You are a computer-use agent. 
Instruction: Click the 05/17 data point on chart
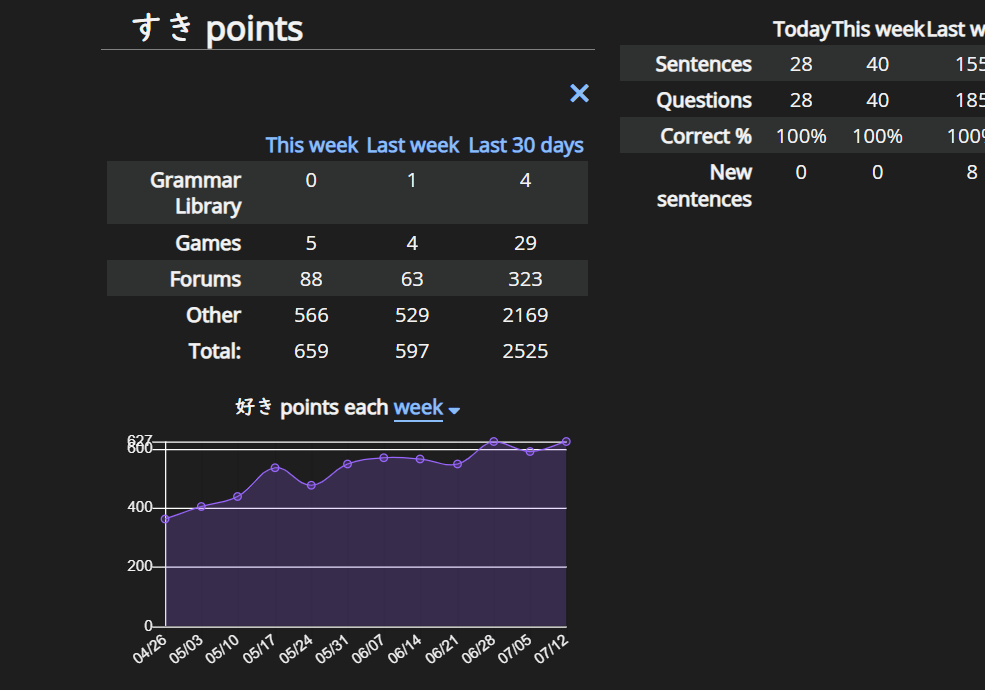point(275,468)
